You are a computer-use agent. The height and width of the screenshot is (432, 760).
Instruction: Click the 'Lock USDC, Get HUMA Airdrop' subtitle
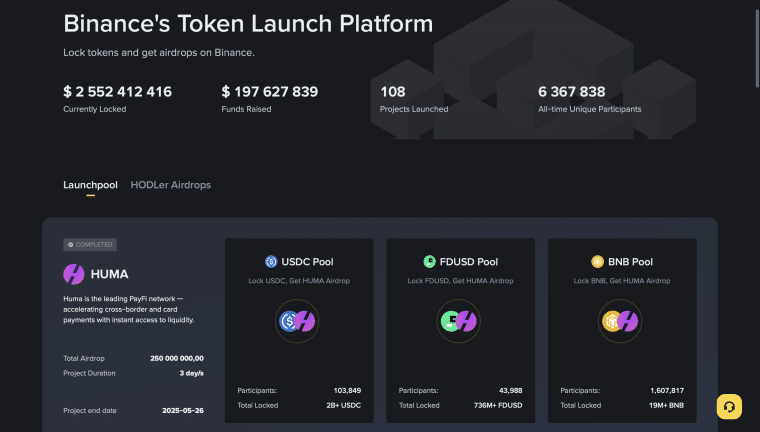coord(299,281)
